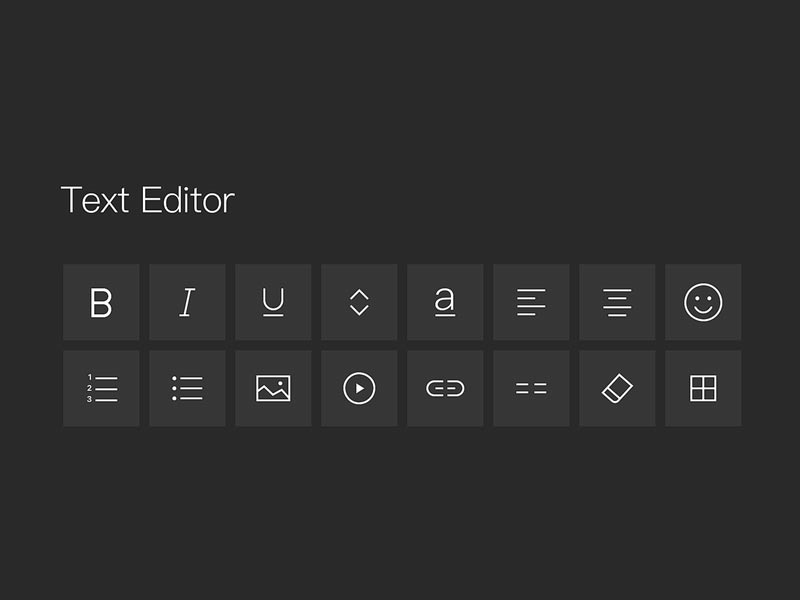Click the U with underline tile
Viewport: 800px width, 600px height.
click(273, 302)
